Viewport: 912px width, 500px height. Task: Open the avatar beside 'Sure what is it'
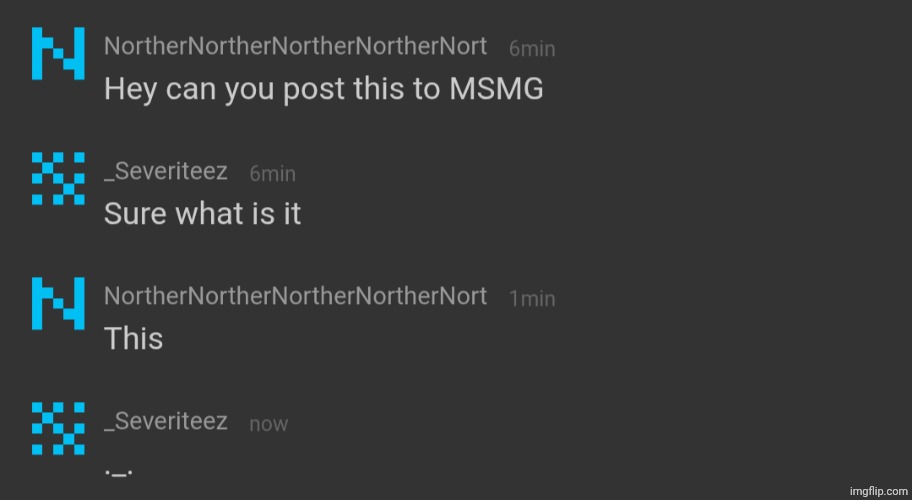(58, 178)
